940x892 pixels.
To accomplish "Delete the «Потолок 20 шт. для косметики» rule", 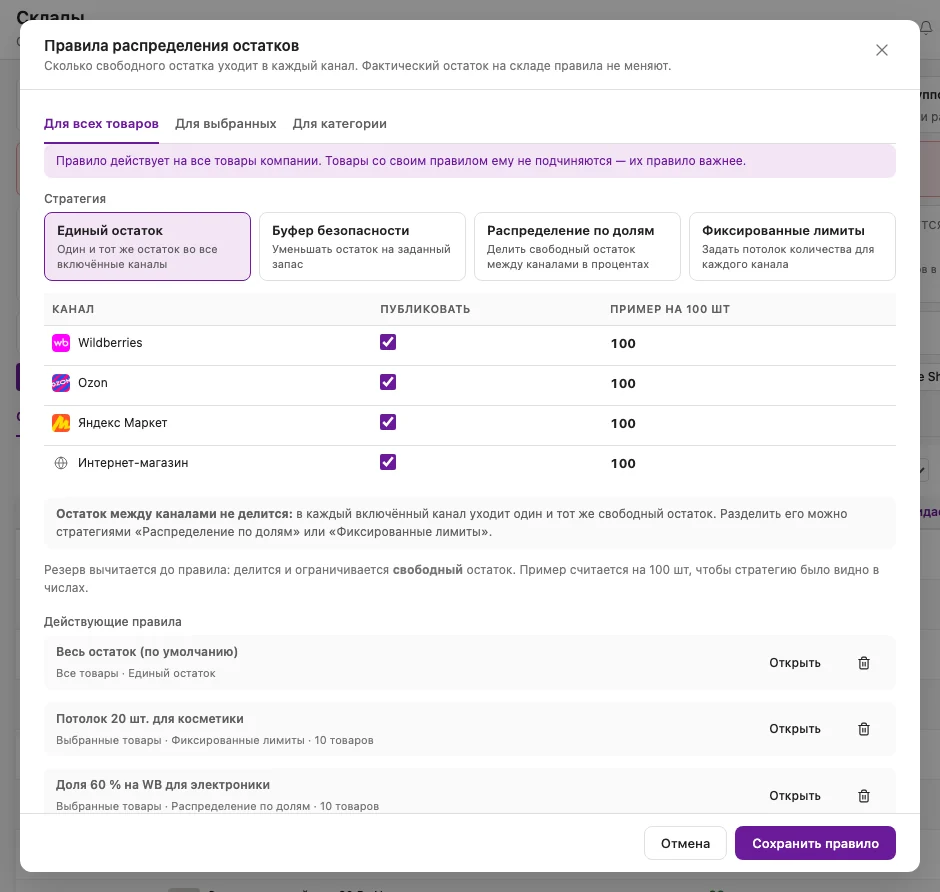I will (864, 729).
